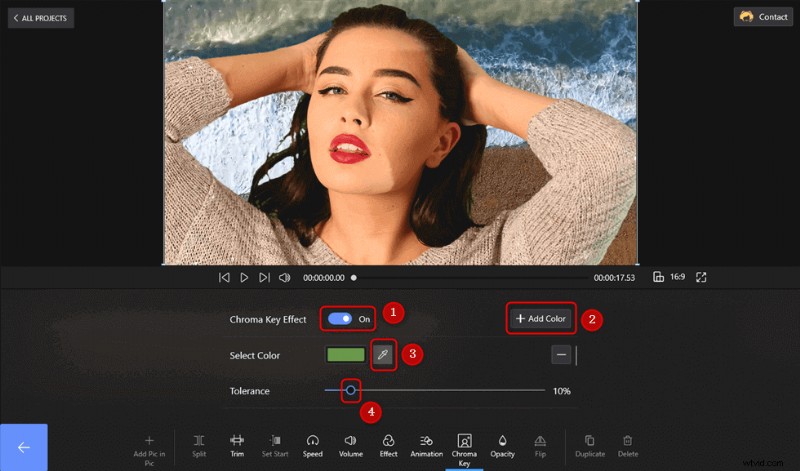Open the Effect tool
Viewport: 800px width, 471px height.
tap(388, 446)
